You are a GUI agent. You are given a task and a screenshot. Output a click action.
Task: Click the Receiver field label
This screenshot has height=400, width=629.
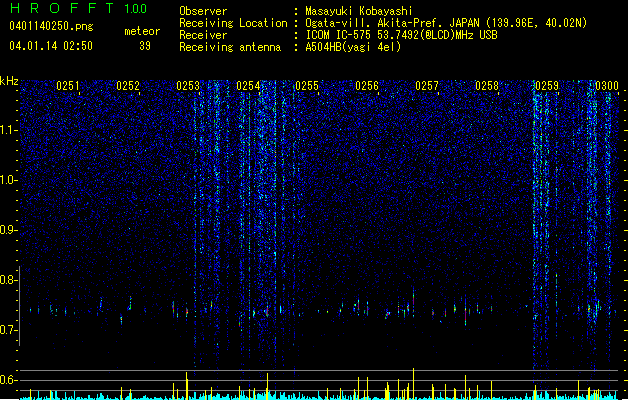pos(203,35)
